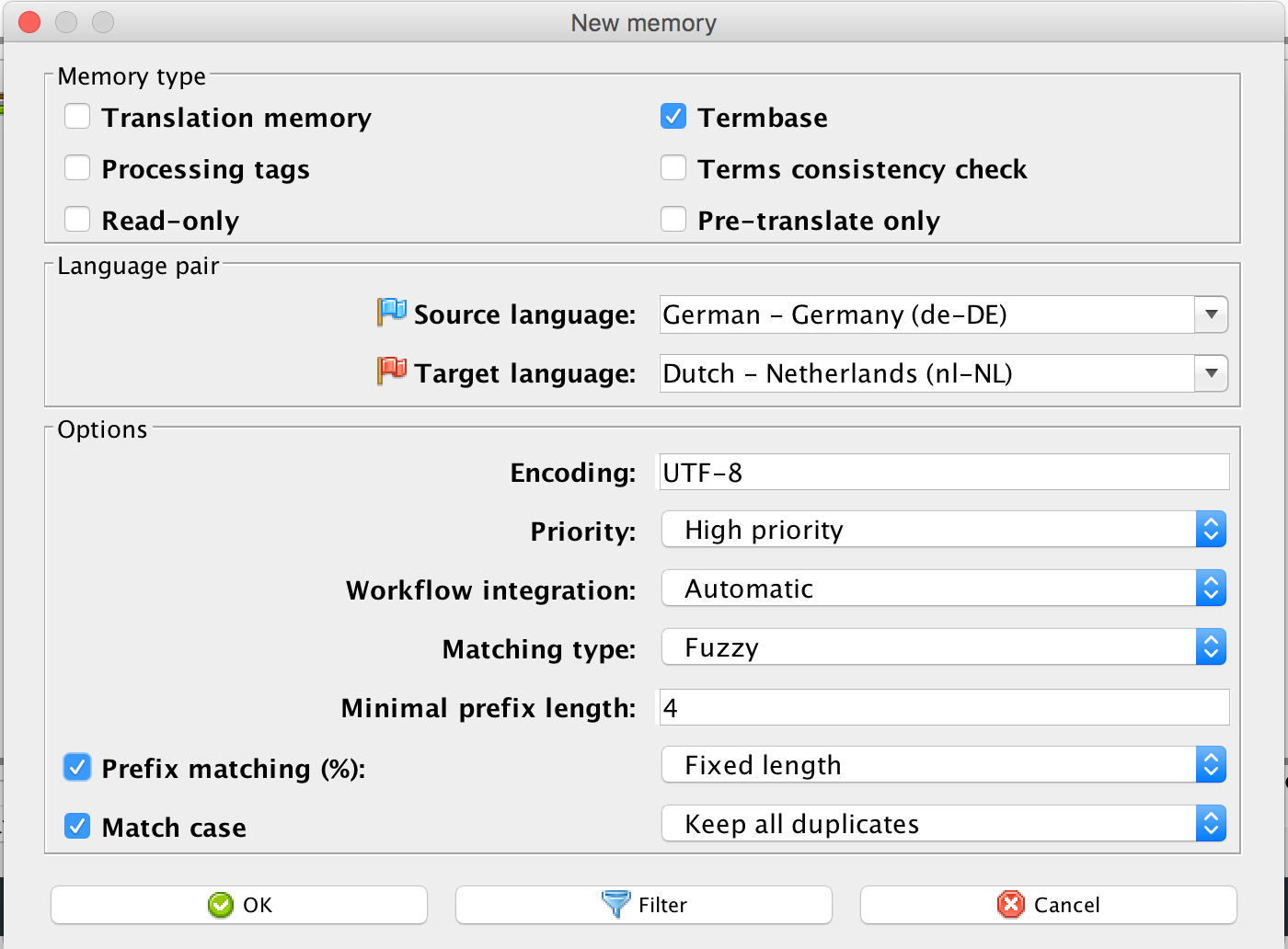
Task: Click the red target language flag icon
Action: pyautogui.click(x=392, y=371)
